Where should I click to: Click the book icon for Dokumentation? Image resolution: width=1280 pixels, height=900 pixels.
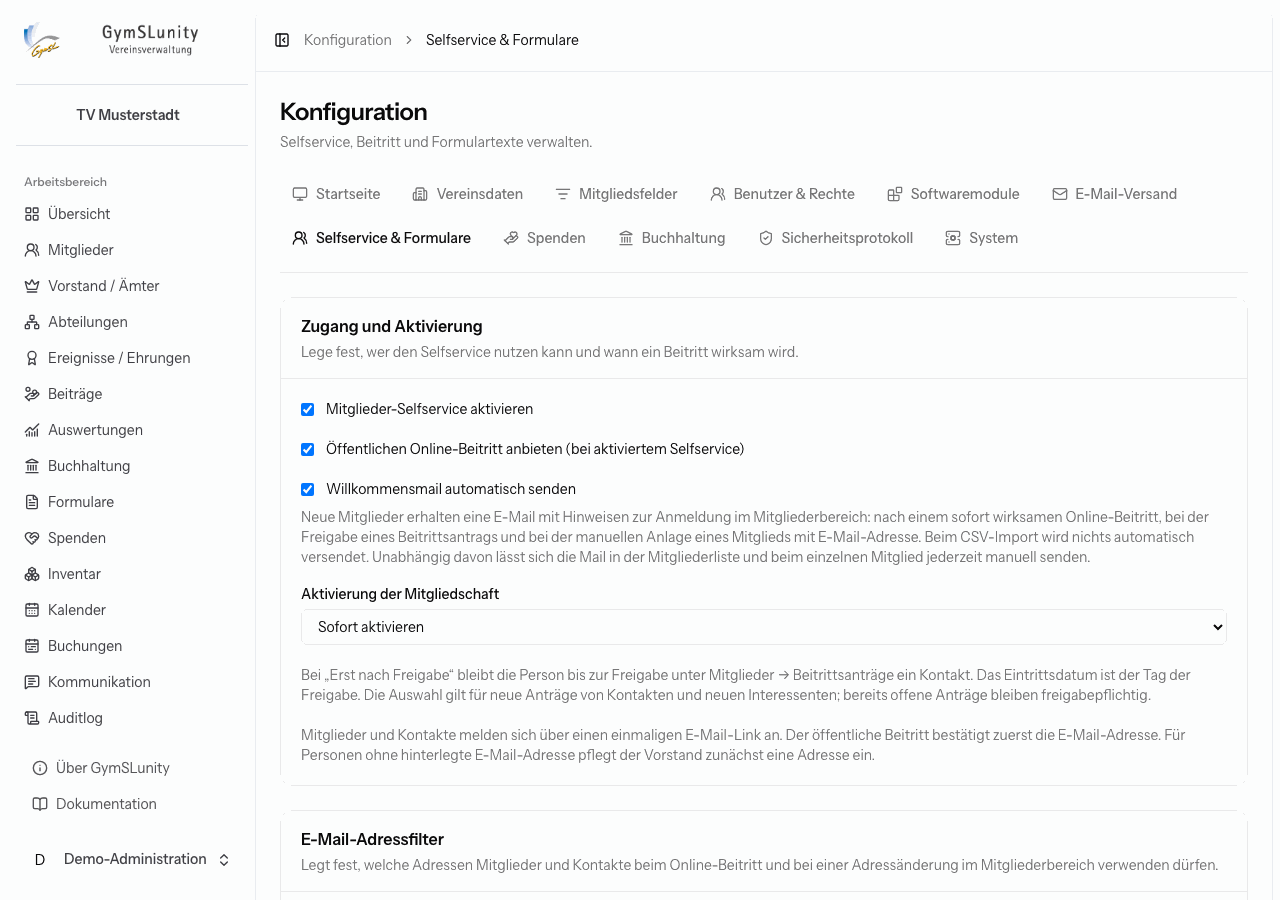(40, 804)
